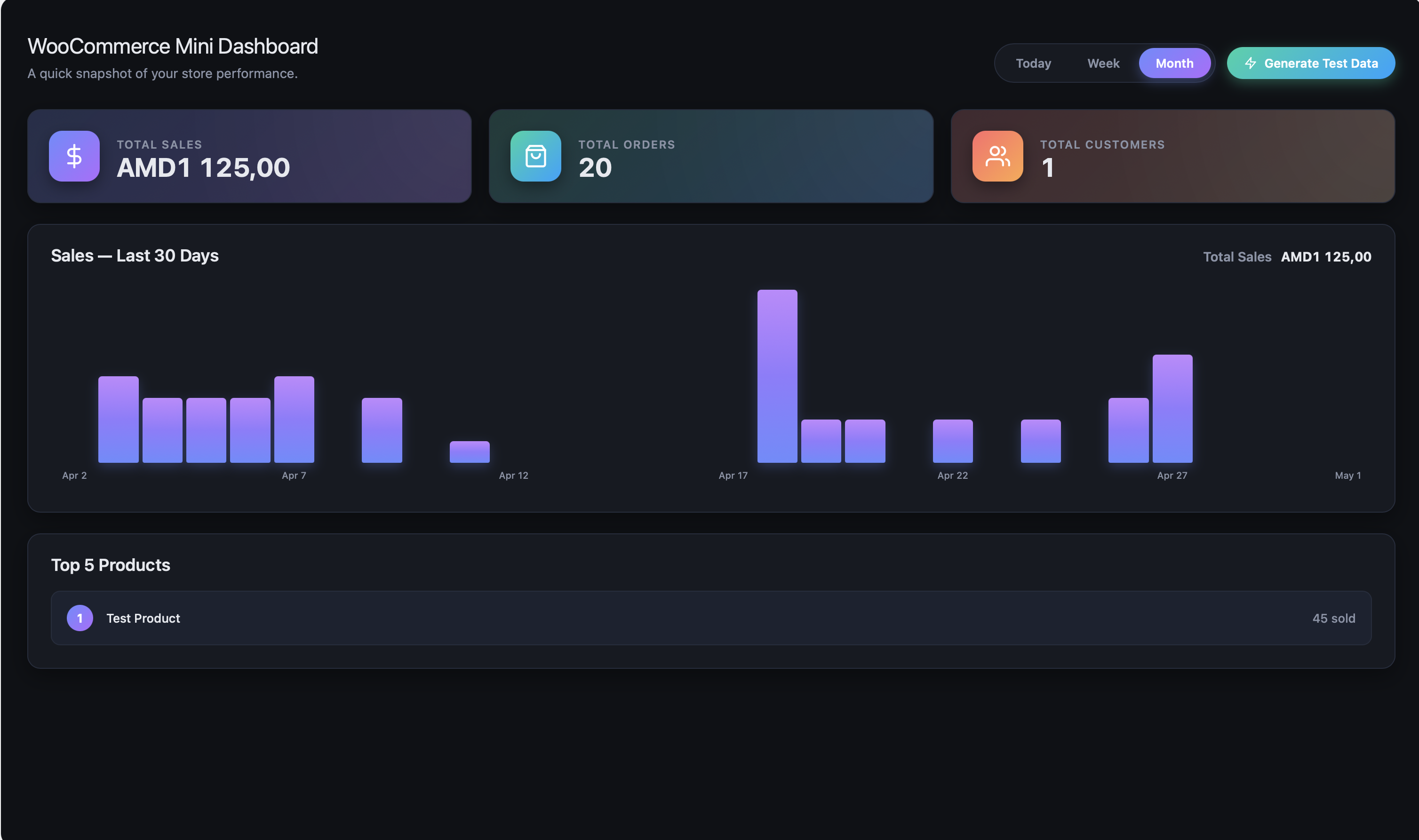Screen dimensions: 1419x840
Task: Click the 'AMD1 125,00' value in Total Sales card
Action: tap(203, 167)
